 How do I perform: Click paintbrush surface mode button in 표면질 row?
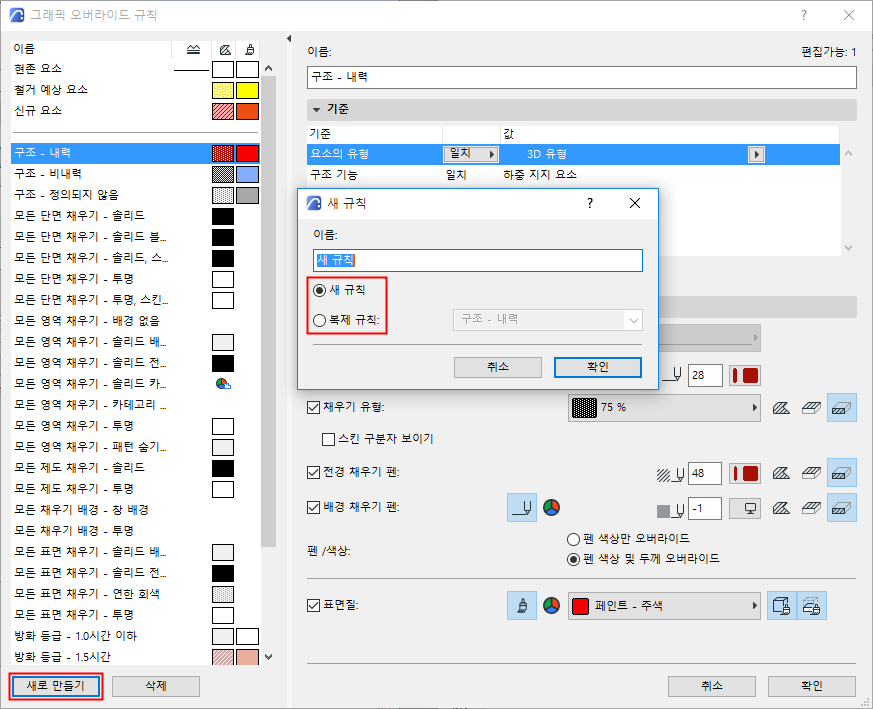click(x=522, y=605)
